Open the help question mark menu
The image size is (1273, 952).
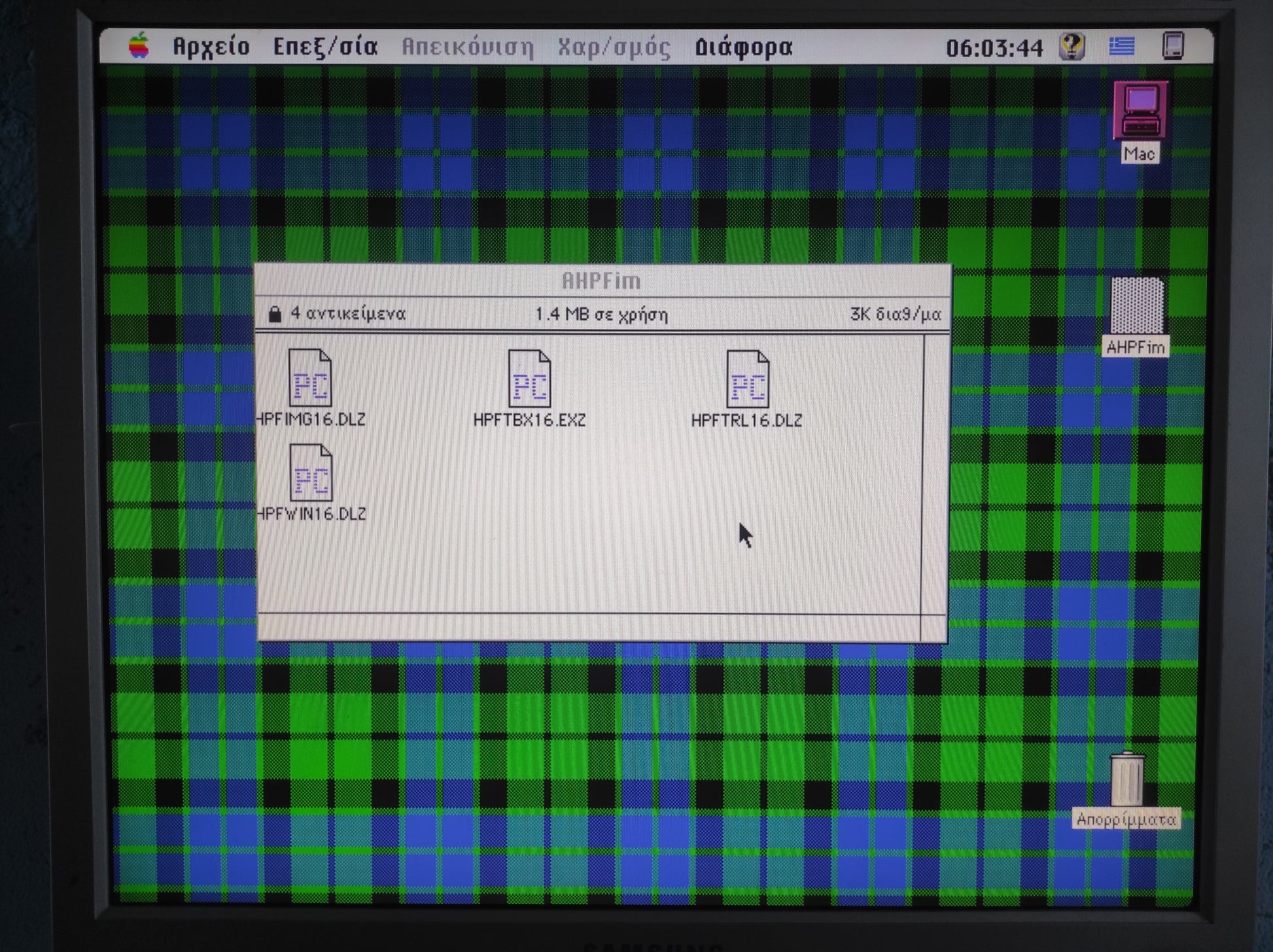[1072, 46]
